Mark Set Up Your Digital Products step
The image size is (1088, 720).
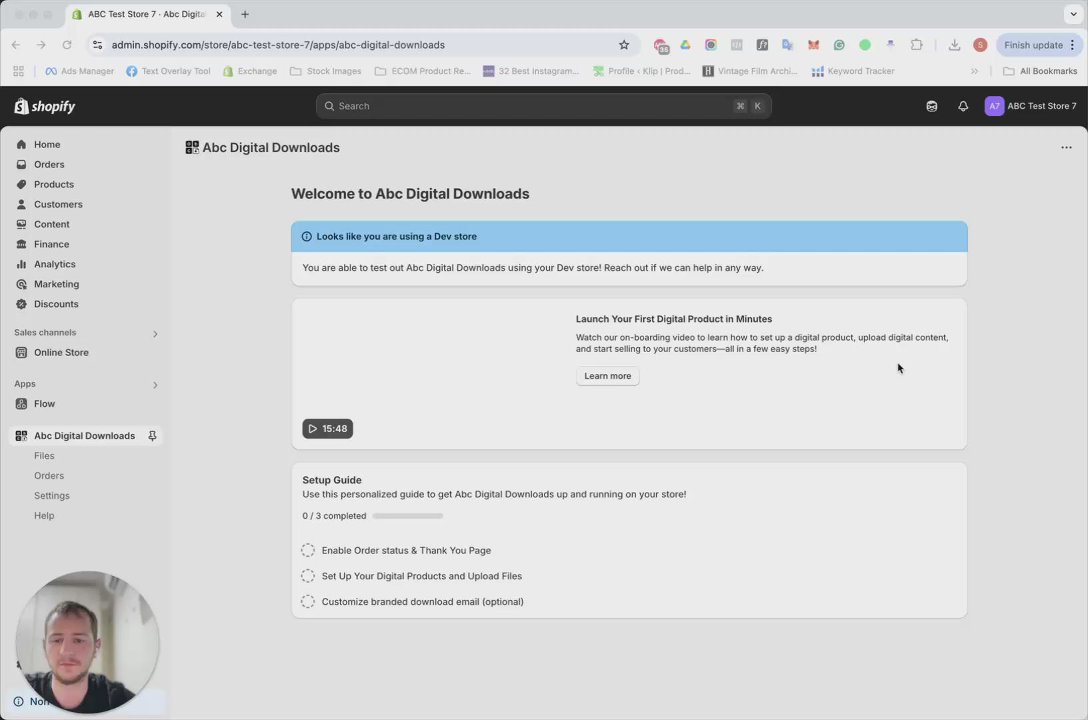point(308,576)
